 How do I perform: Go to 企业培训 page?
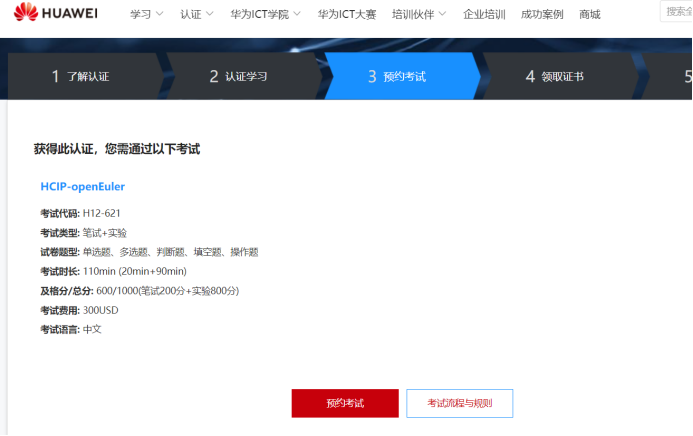tap(484, 15)
